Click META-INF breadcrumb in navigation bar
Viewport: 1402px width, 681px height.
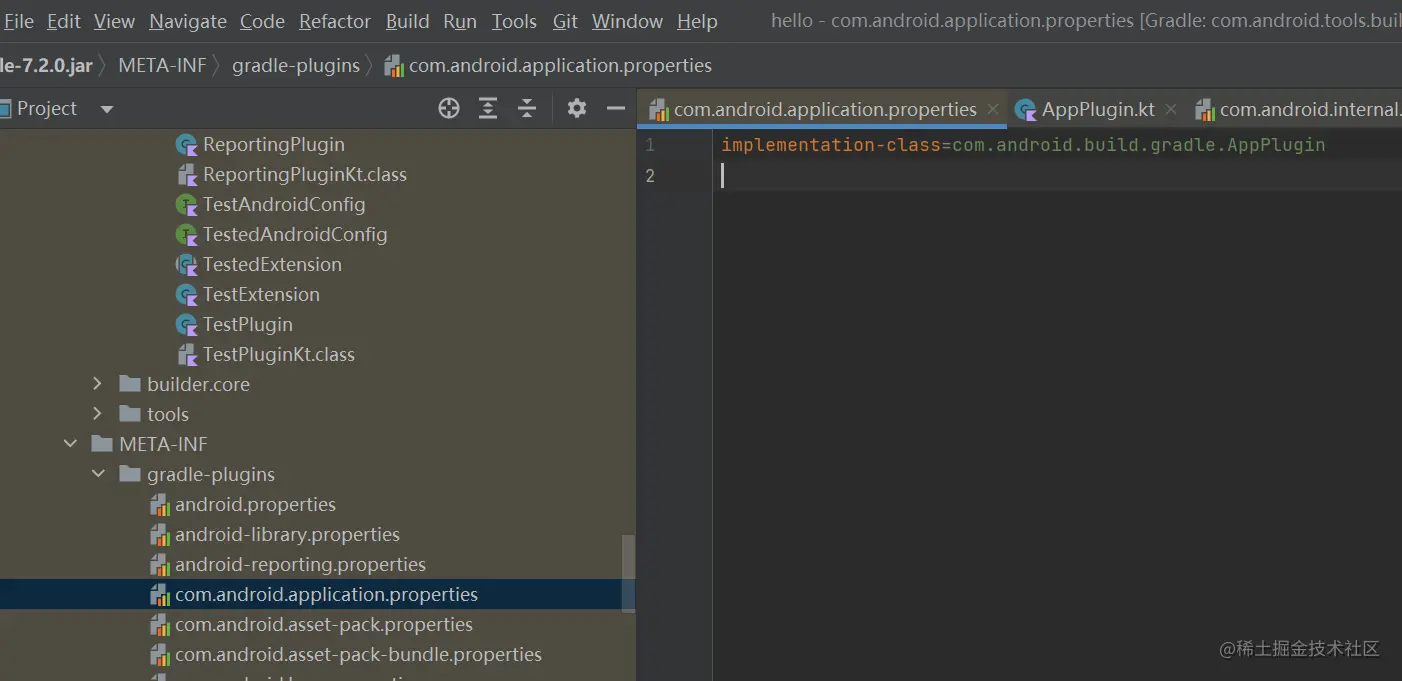tap(162, 65)
